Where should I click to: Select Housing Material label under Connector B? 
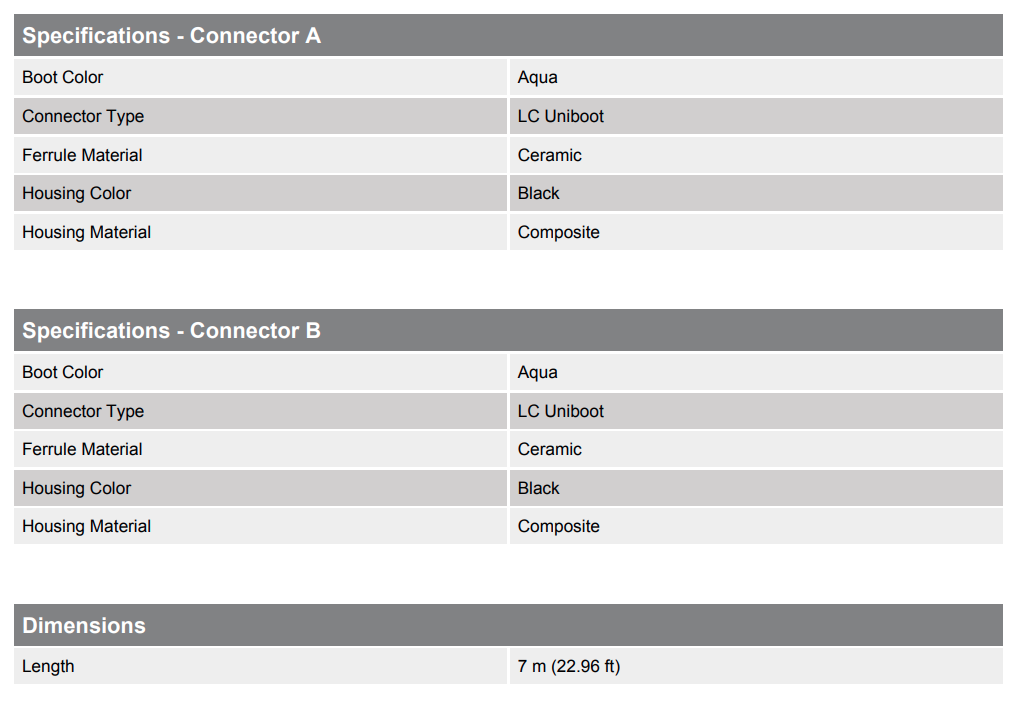click(x=87, y=526)
